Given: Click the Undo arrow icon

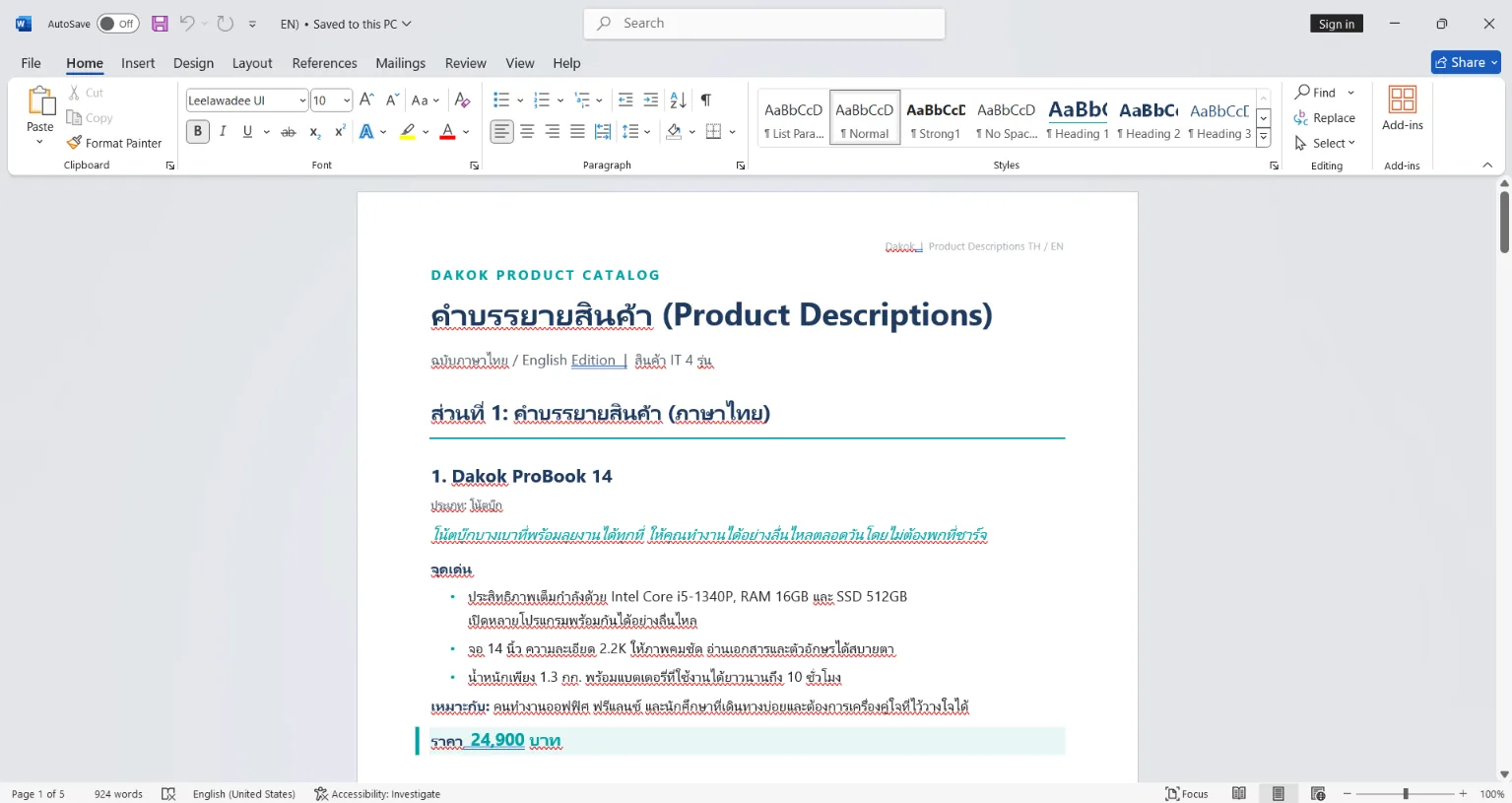Looking at the screenshot, I should pos(187,24).
